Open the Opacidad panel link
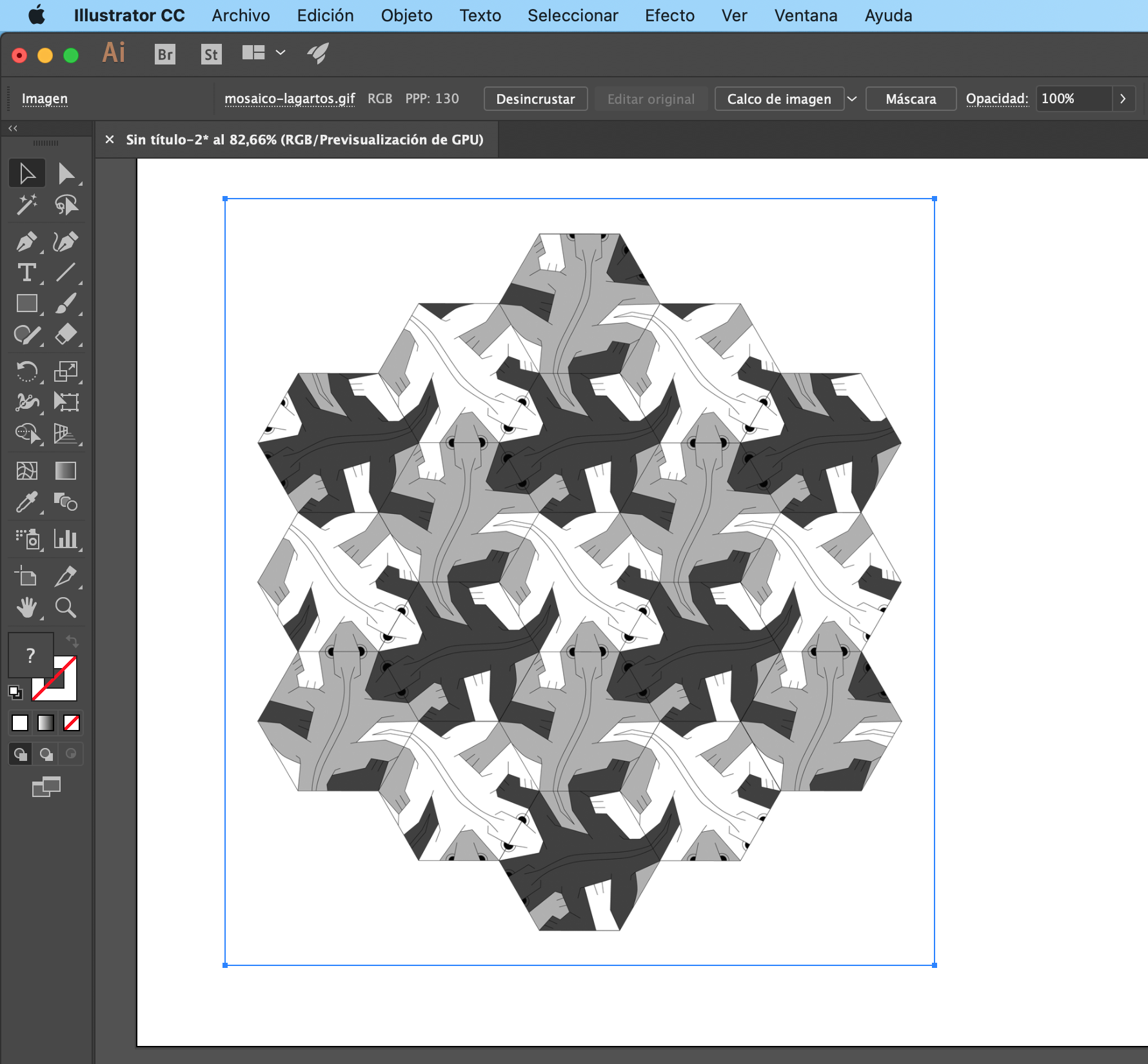 tap(997, 99)
